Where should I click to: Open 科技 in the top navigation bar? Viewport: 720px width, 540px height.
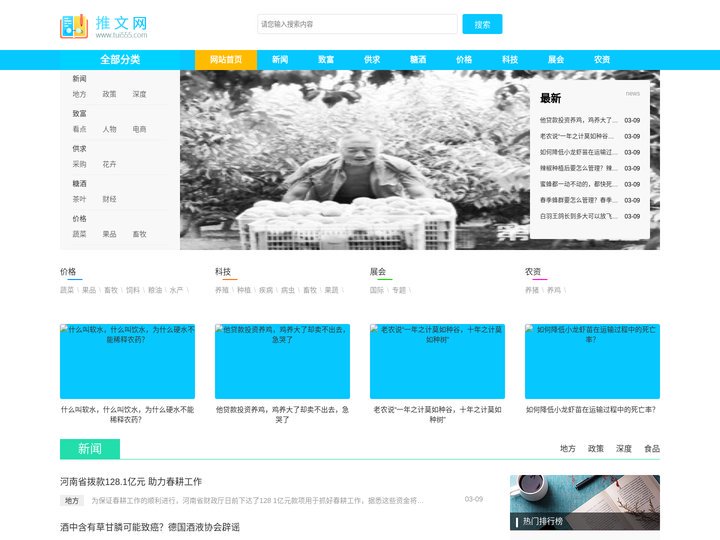coord(510,59)
